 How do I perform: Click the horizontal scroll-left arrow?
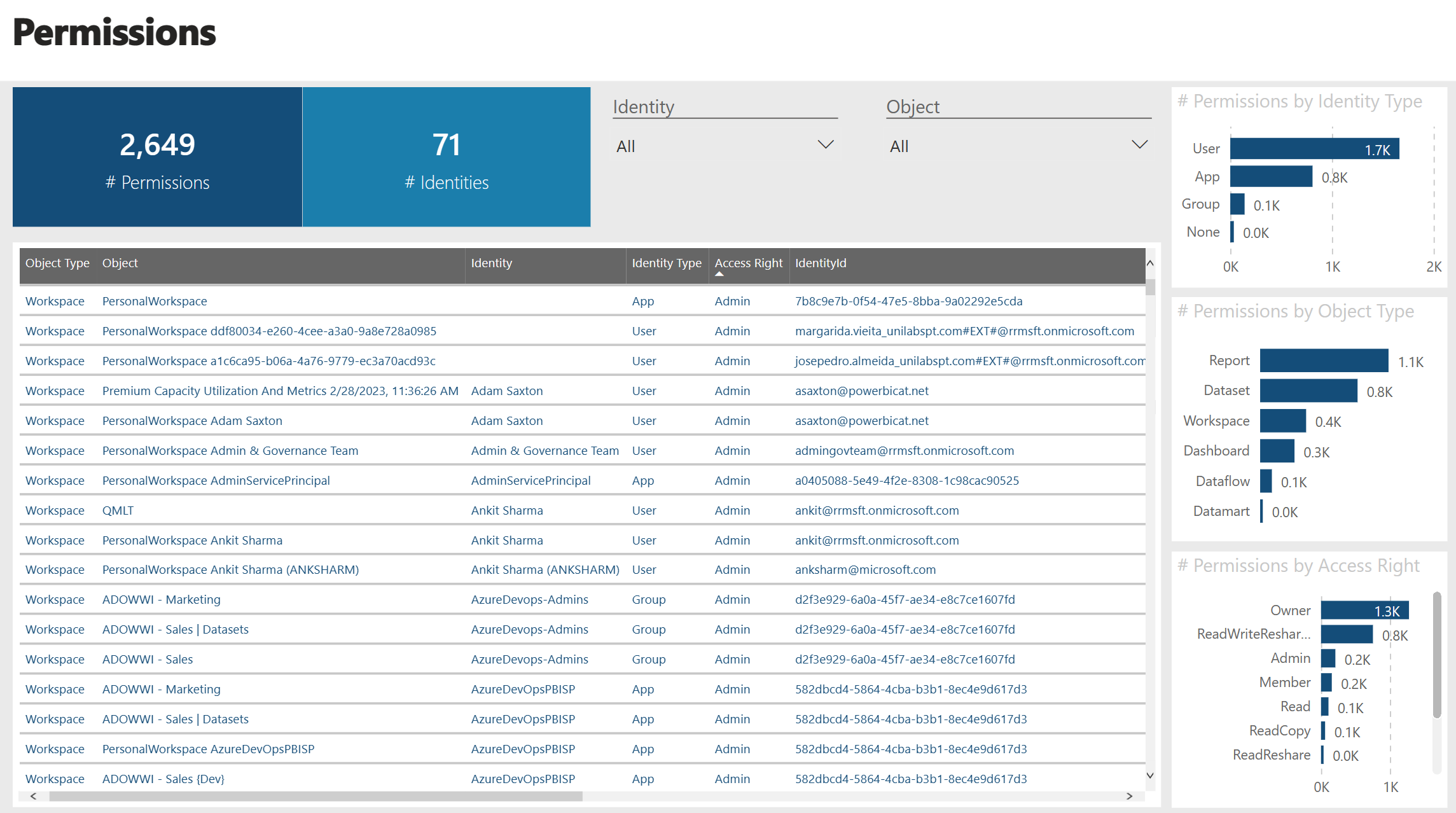[33, 796]
